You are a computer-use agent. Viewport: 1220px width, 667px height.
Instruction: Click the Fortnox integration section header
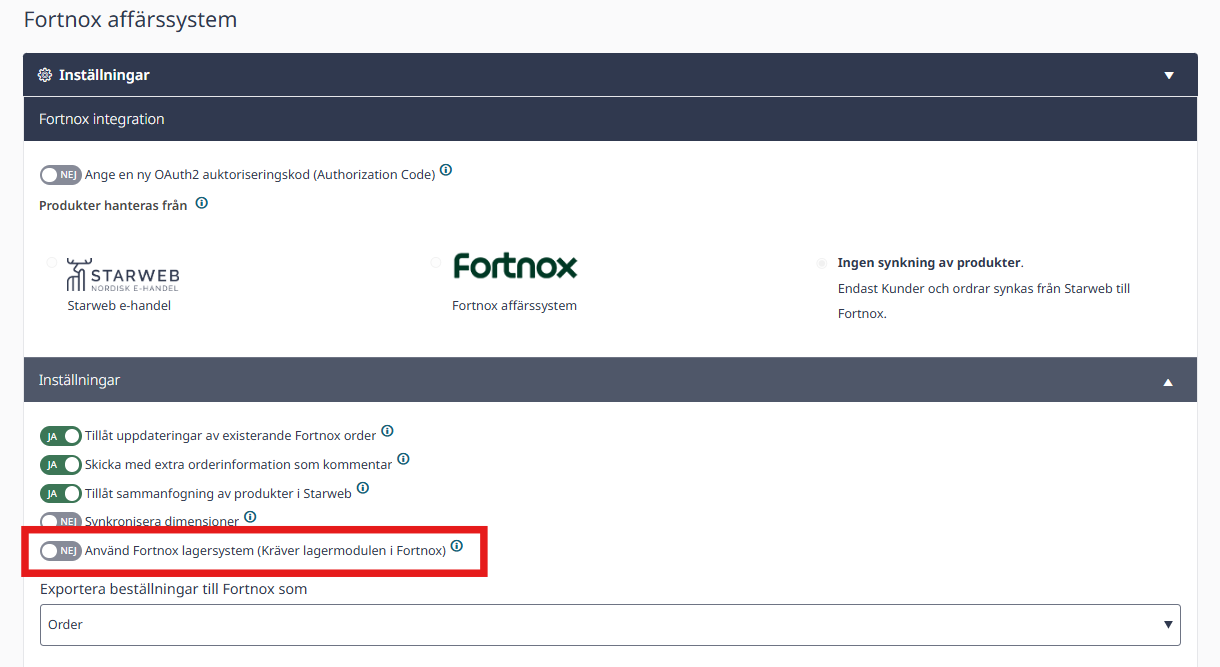click(610, 119)
